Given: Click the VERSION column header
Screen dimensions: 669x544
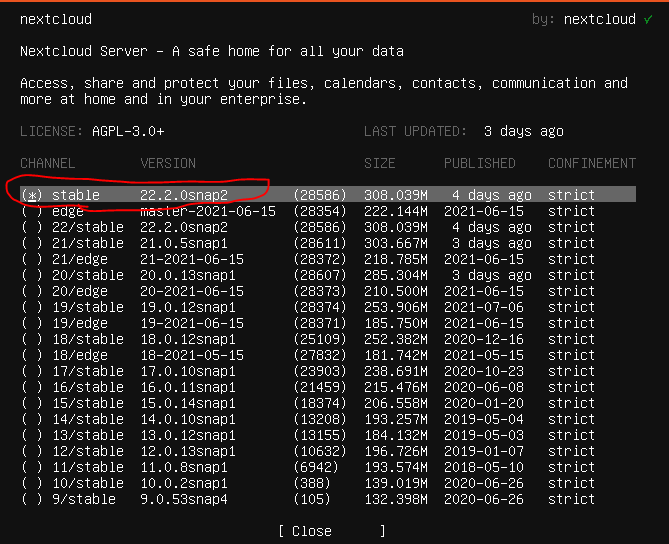Looking at the screenshot, I should (x=168, y=163).
